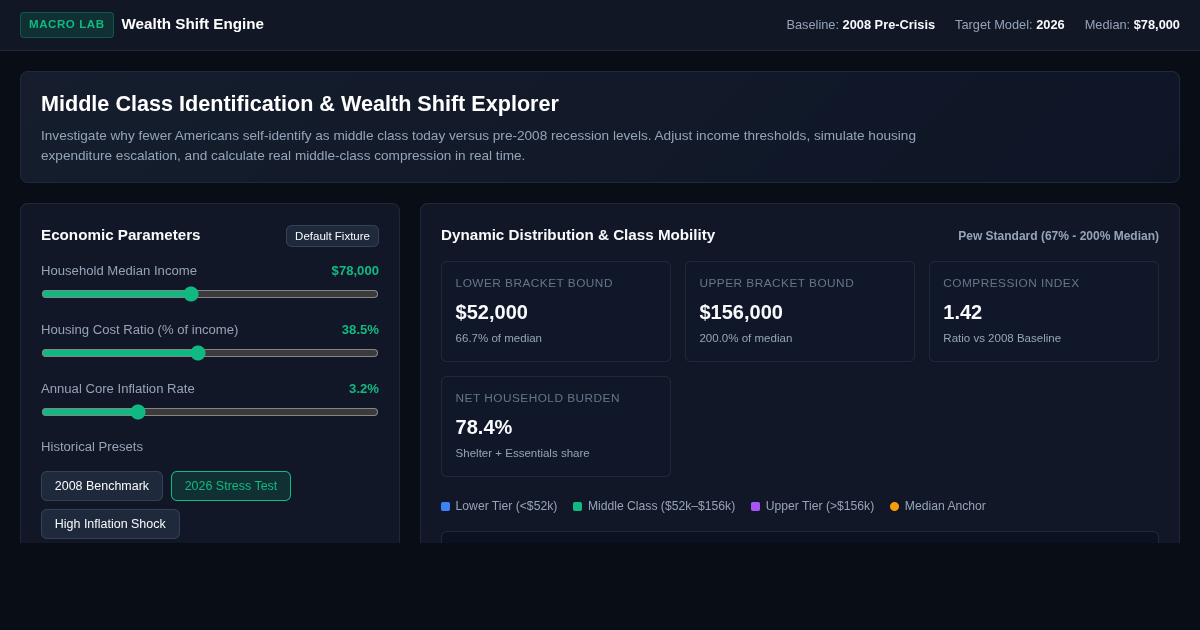Click the Annual Core Inflation Rate label

(118, 389)
